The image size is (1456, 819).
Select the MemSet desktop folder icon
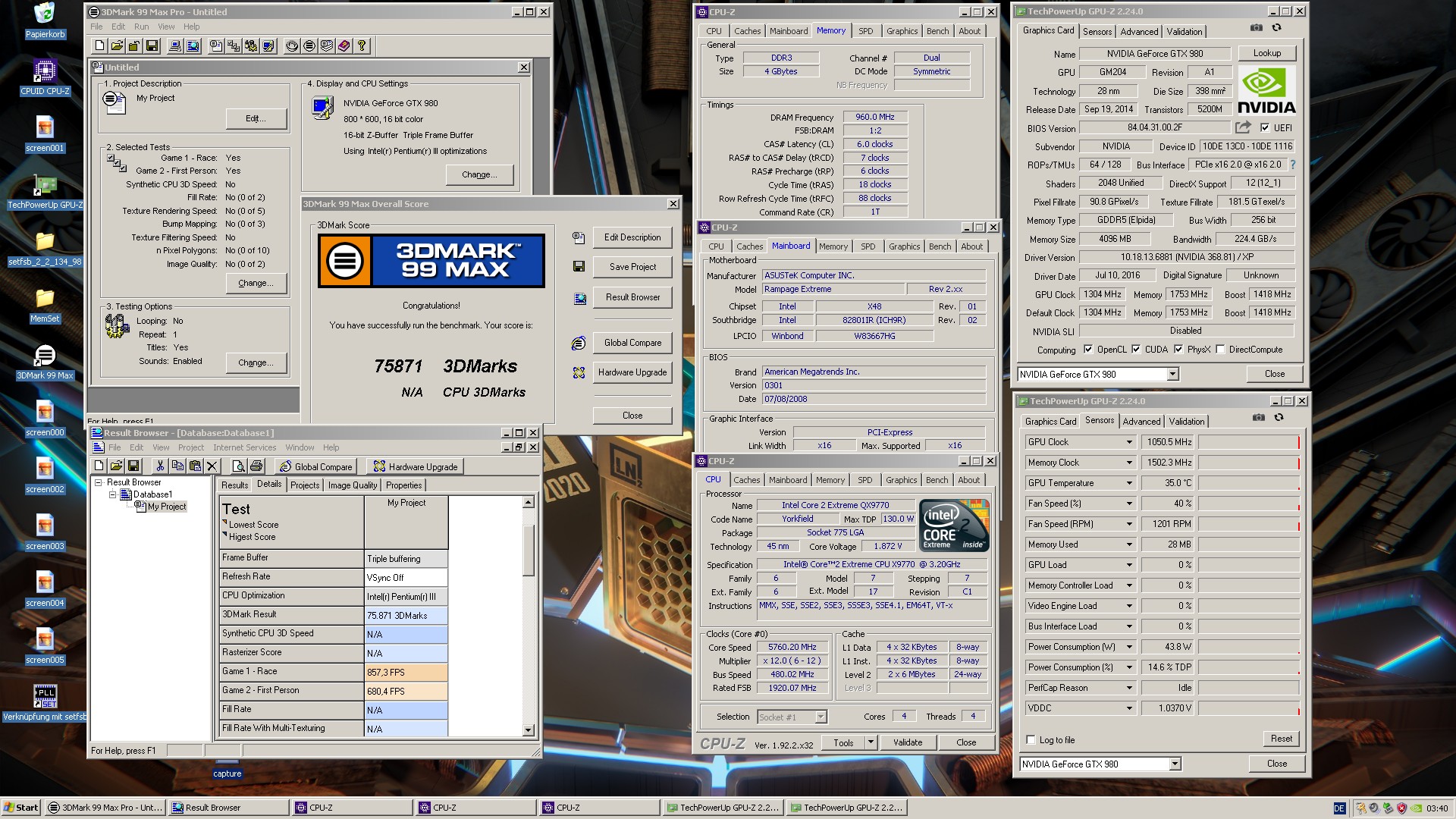(x=45, y=304)
